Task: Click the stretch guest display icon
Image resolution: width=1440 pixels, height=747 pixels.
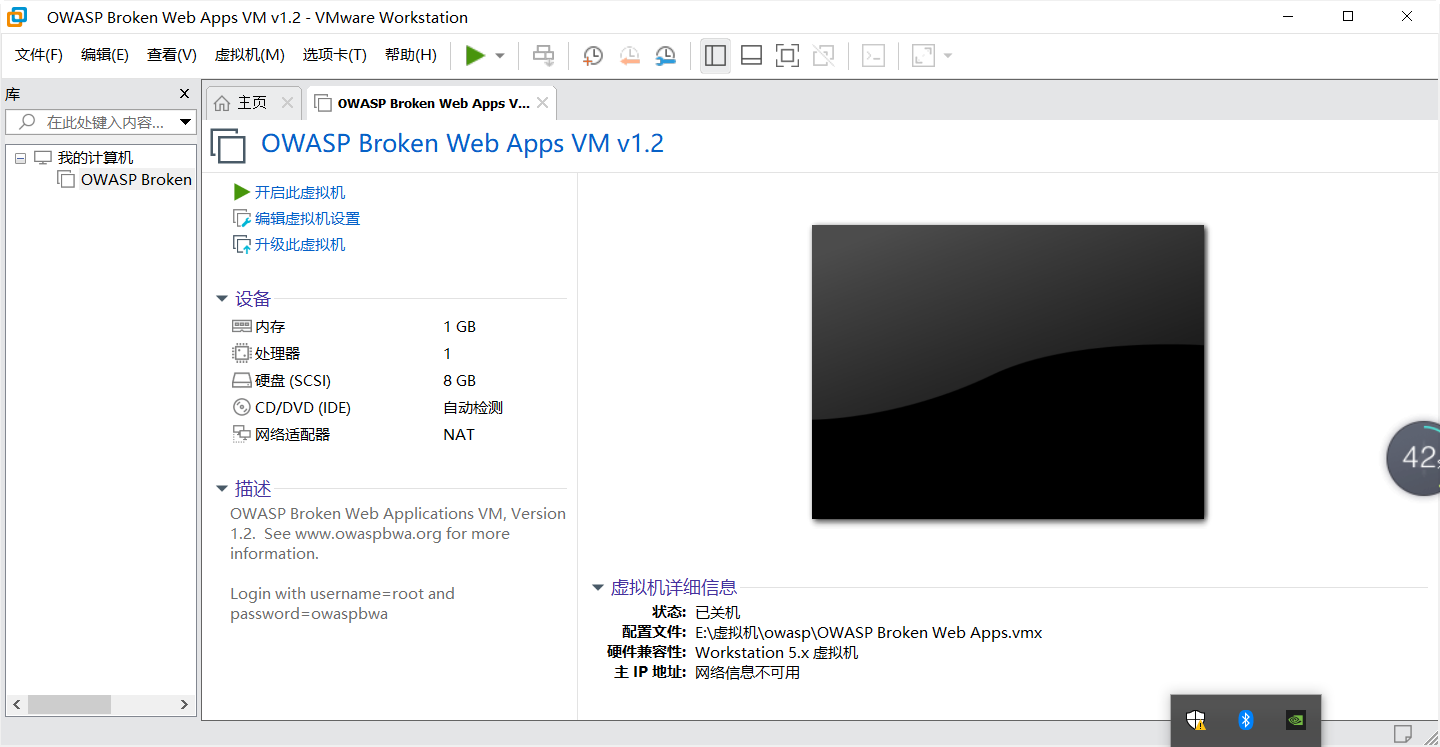Action: pyautogui.click(x=923, y=56)
